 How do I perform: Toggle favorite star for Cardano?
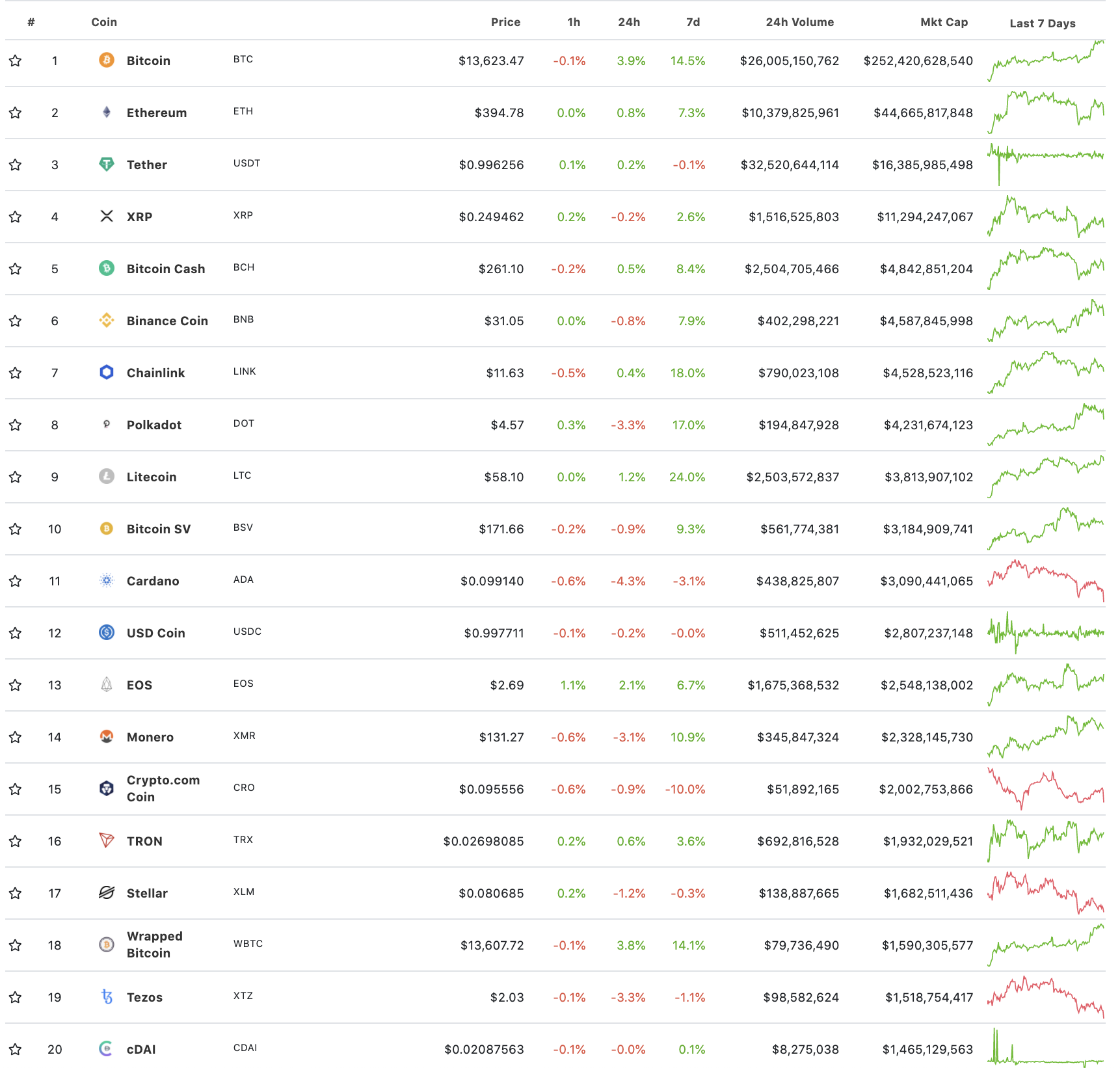click(16, 581)
